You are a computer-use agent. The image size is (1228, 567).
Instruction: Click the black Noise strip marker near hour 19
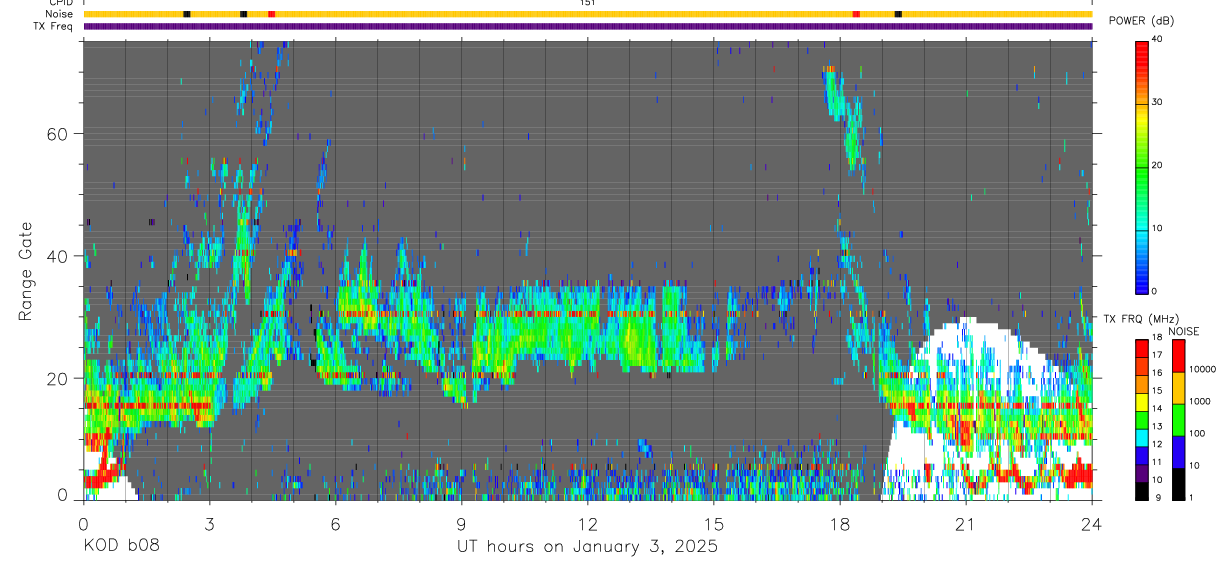click(x=898, y=14)
